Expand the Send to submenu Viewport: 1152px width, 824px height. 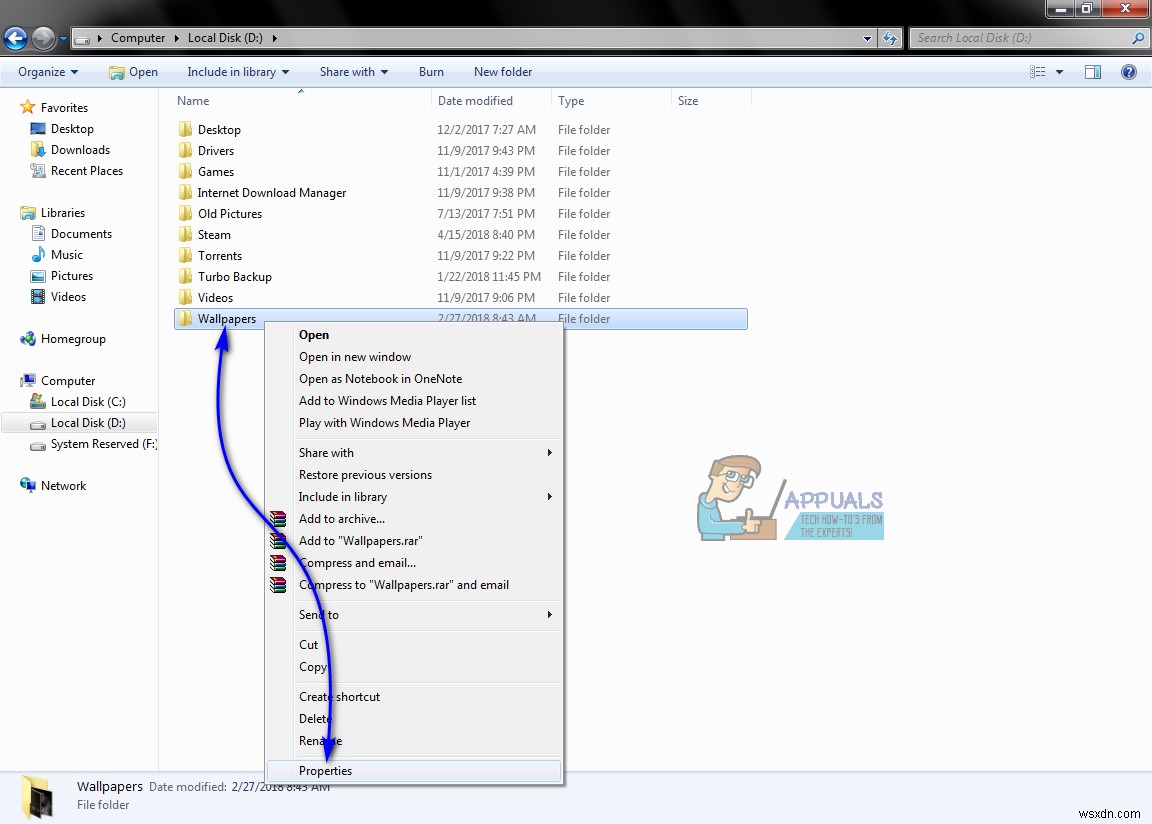point(414,615)
